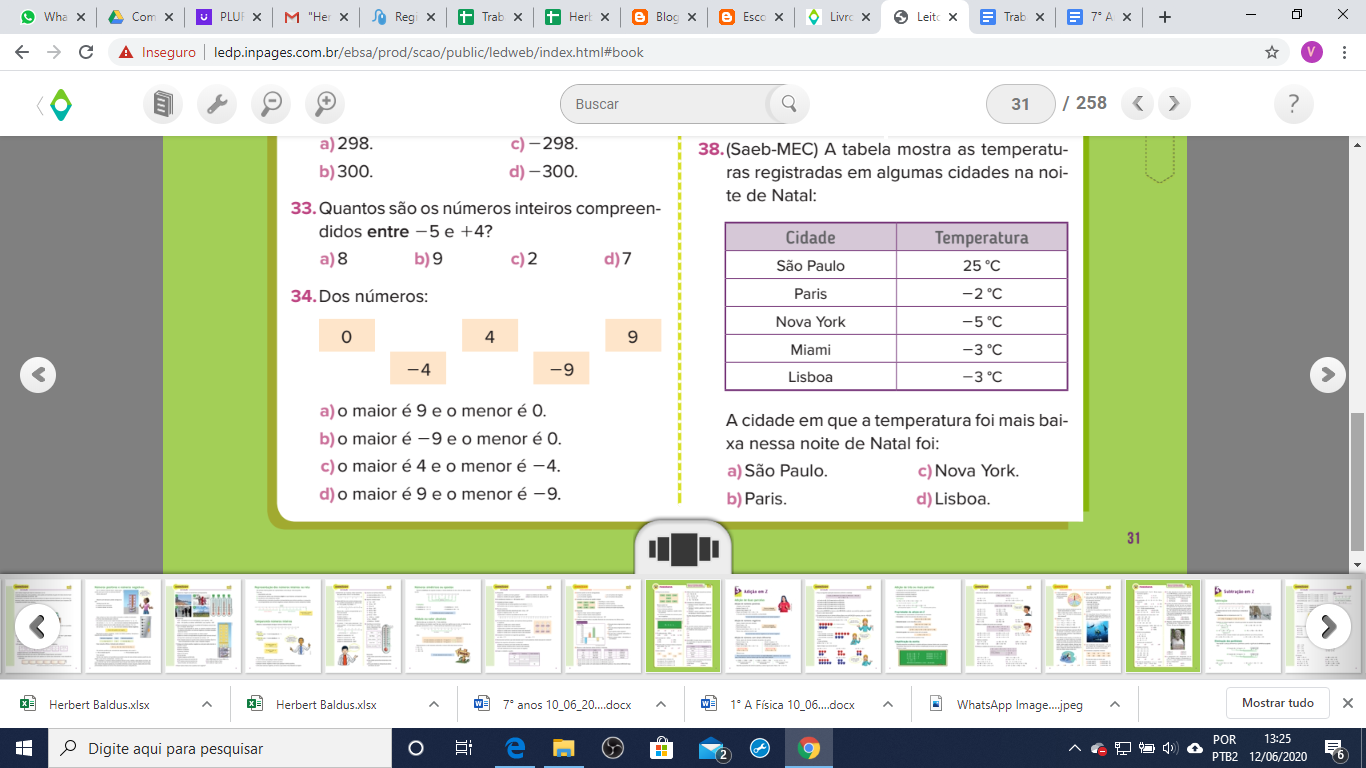Click the Inseguro site warning
Viewport: 1366px width, 768px height.
pos(157,52)
